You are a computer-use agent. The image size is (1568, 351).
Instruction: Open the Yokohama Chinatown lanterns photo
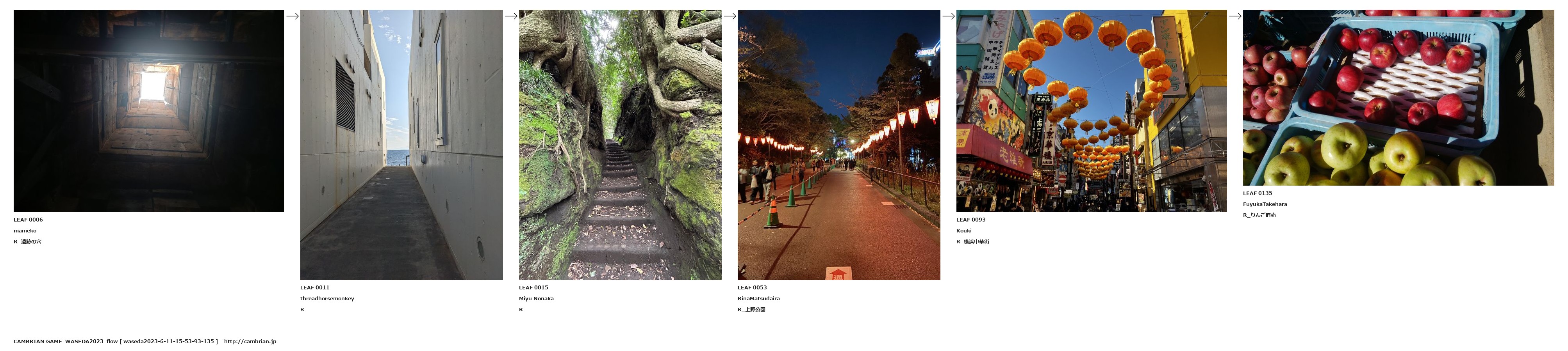click(x=1092, y=111)
